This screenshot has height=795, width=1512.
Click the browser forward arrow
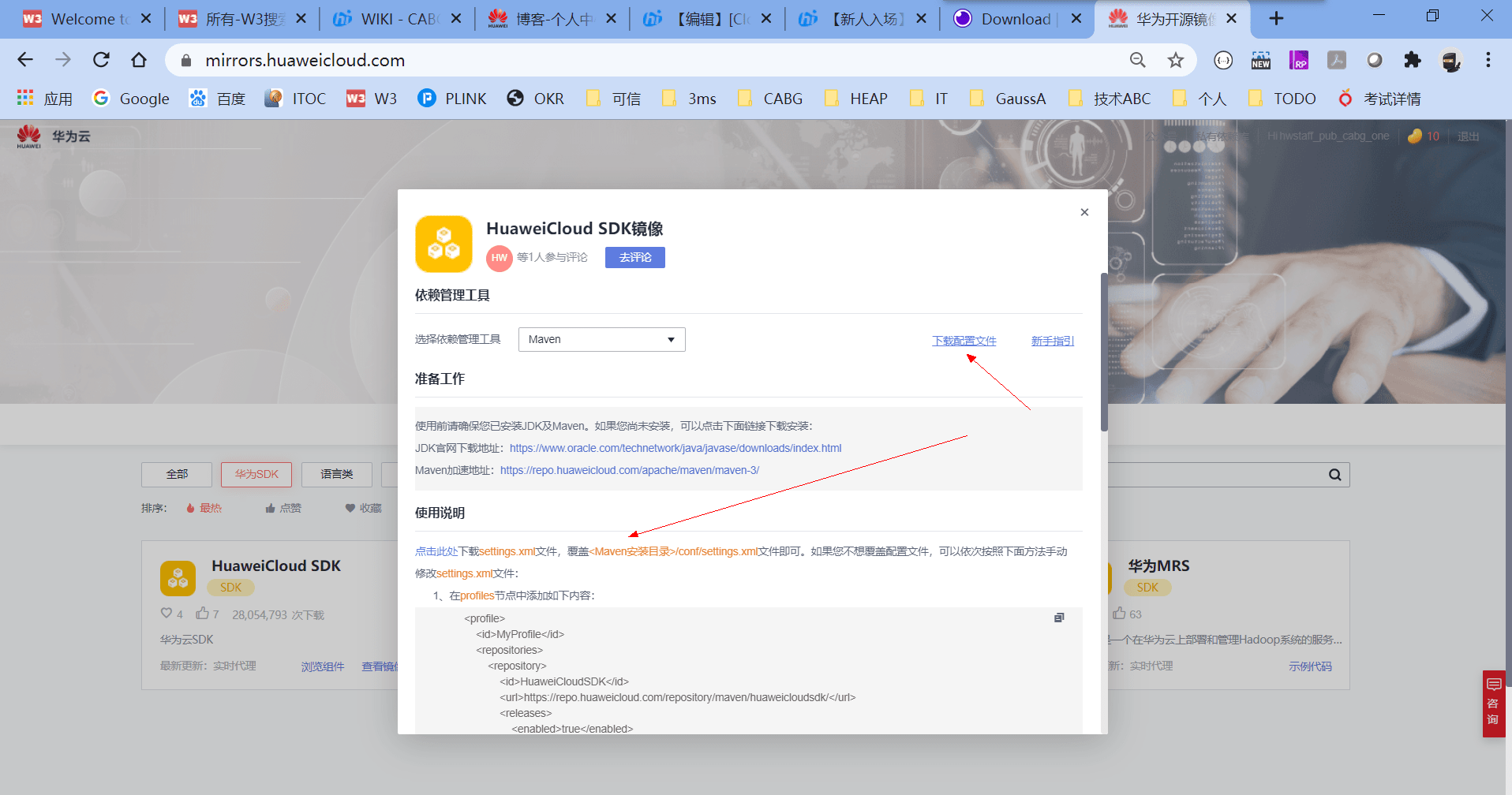coord(63,60)
